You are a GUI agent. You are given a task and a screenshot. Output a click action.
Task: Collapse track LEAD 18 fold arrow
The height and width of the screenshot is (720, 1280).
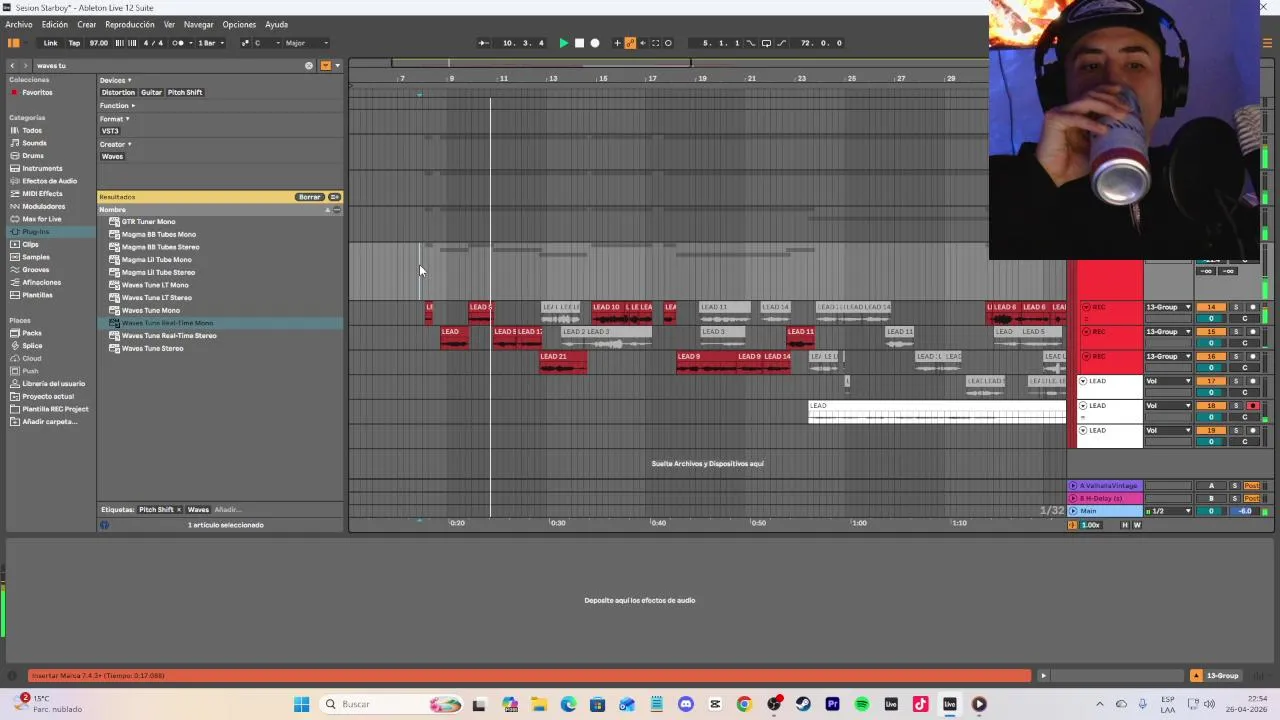coord(1083,406)
